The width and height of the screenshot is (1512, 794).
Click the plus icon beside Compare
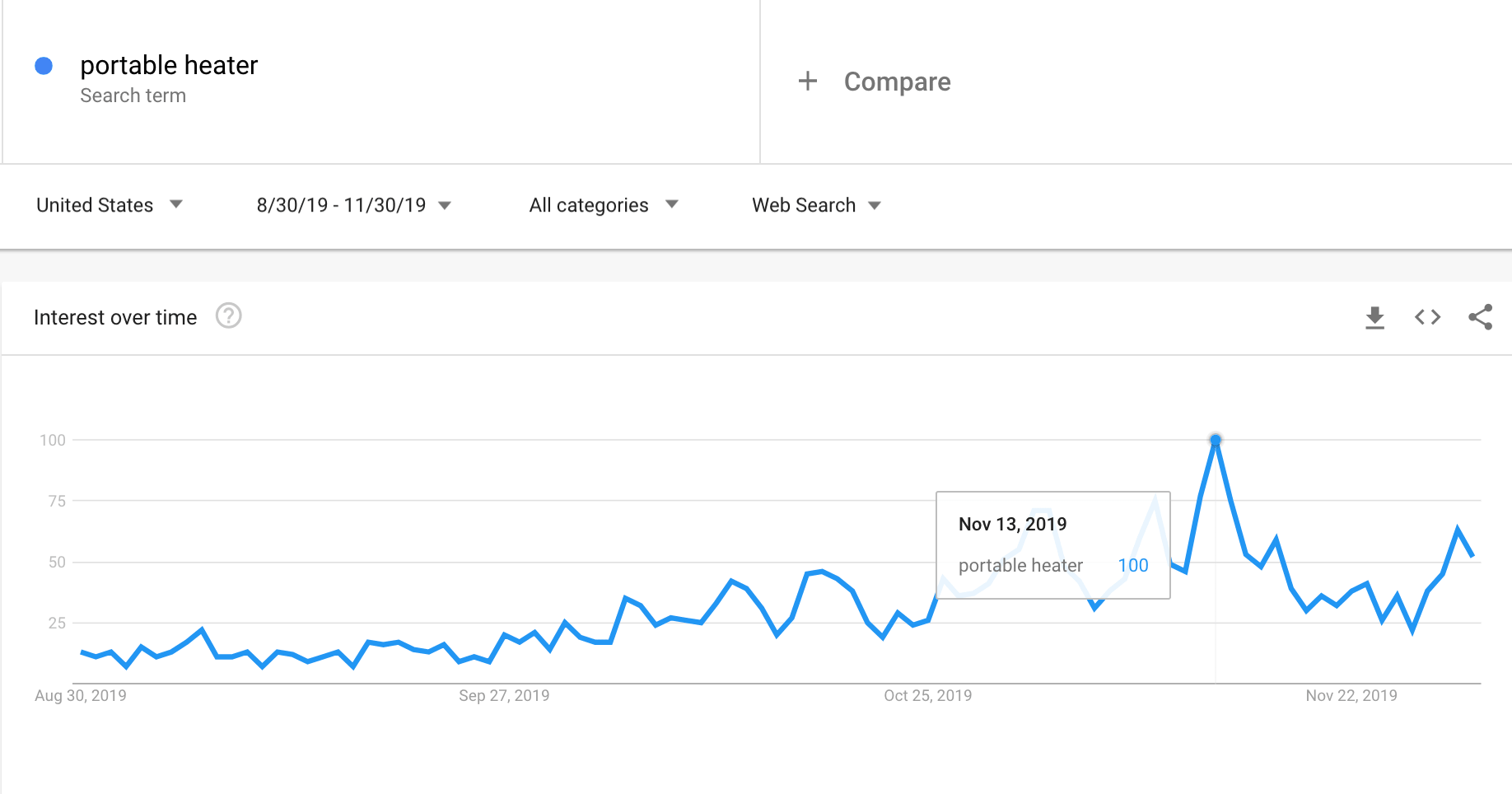[x=808, y=81]
